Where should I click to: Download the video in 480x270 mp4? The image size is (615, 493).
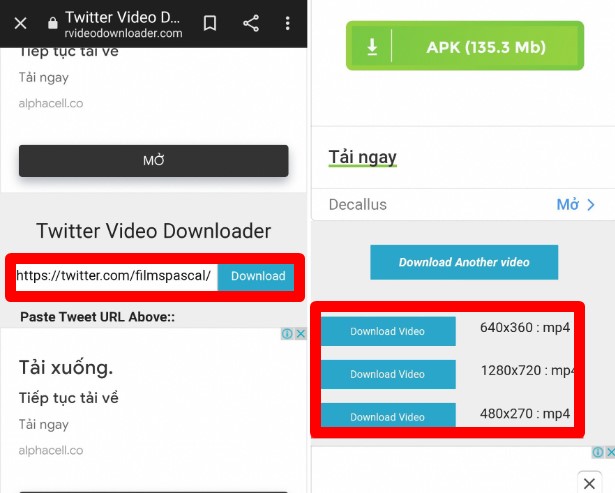coord(387,416)
